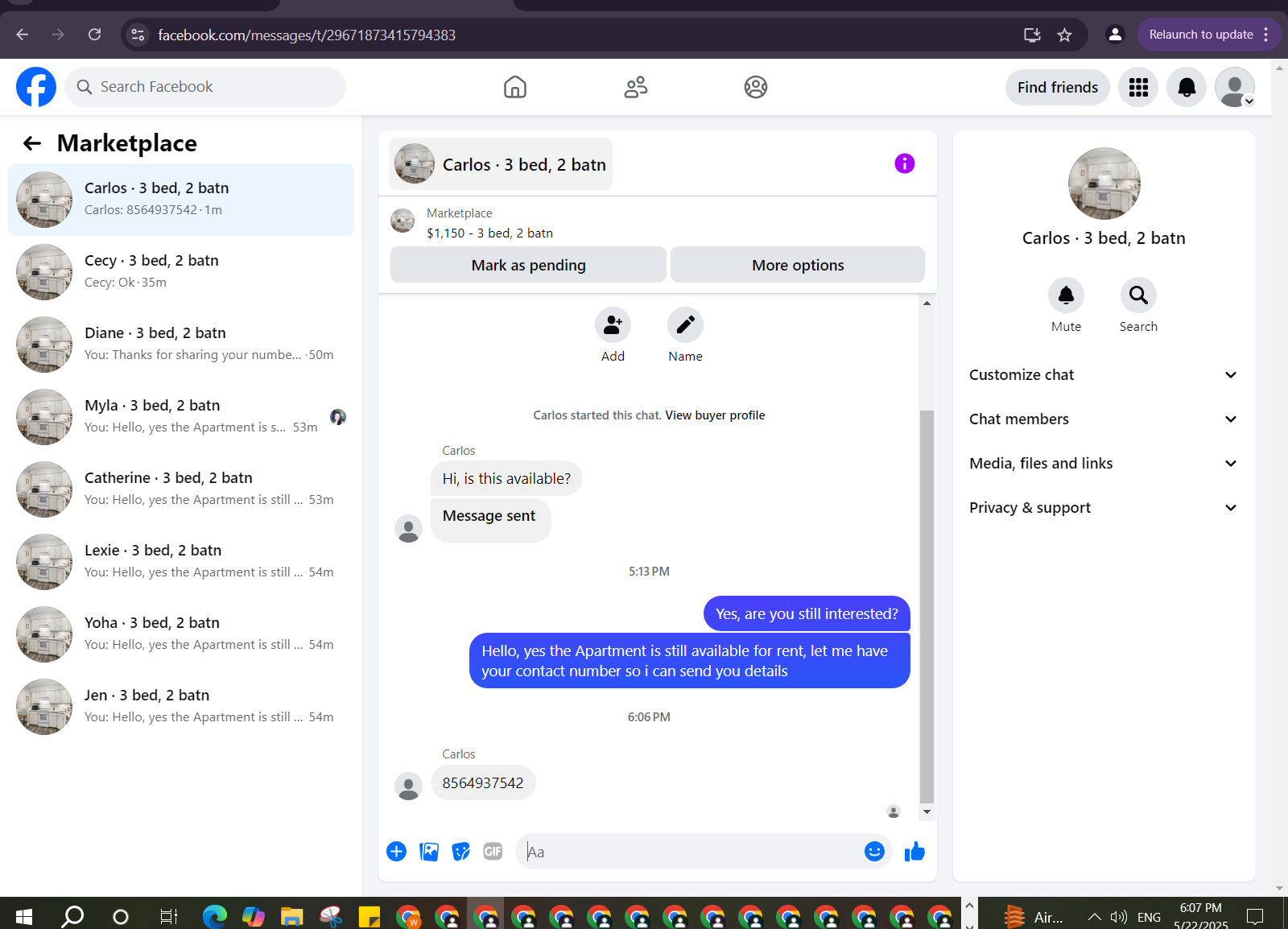Open the system volume control

1119,916
